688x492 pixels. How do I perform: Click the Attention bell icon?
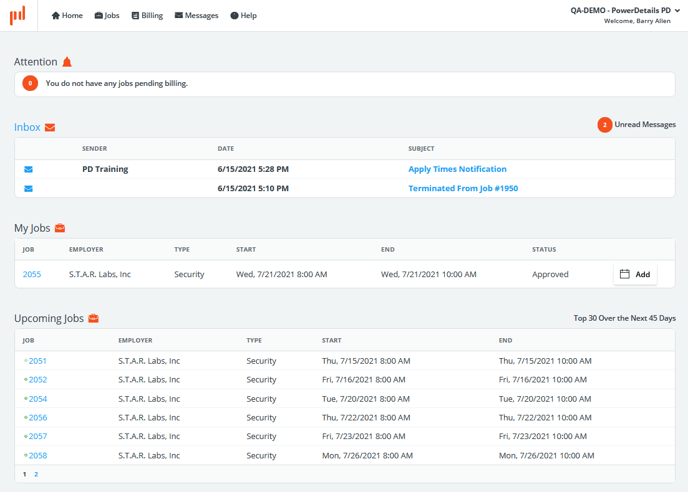coord(67,62)
